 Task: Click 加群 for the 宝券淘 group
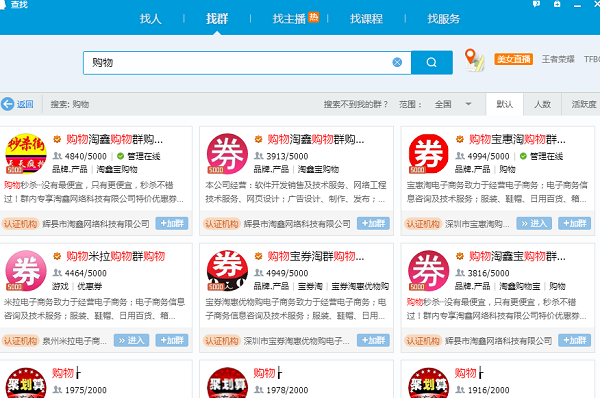(373, 340)
